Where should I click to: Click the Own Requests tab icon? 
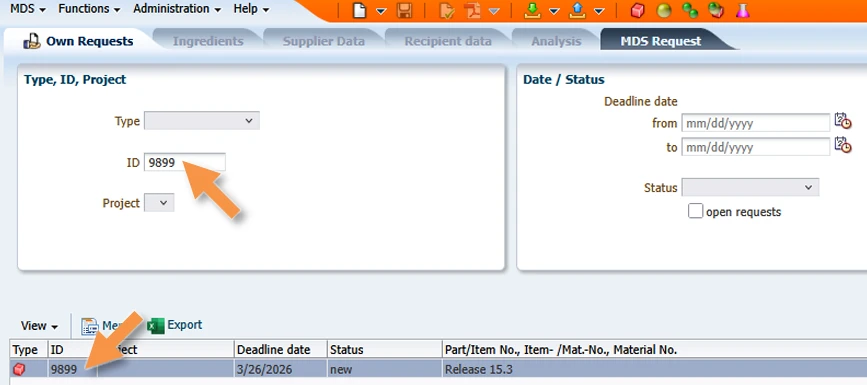click(x=32, y=41)
